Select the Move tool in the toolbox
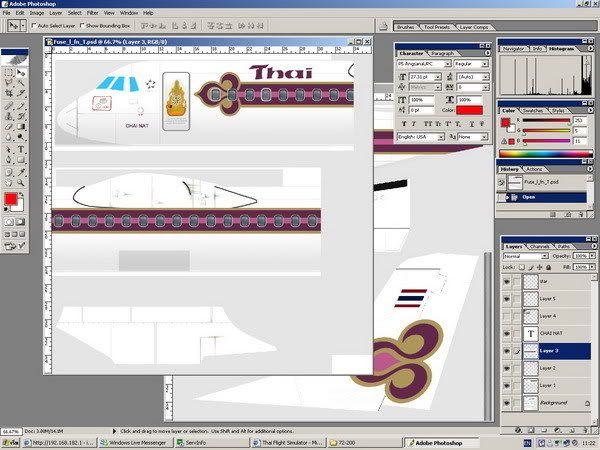This screenshot has height=450, width=600. click(21, 72)
